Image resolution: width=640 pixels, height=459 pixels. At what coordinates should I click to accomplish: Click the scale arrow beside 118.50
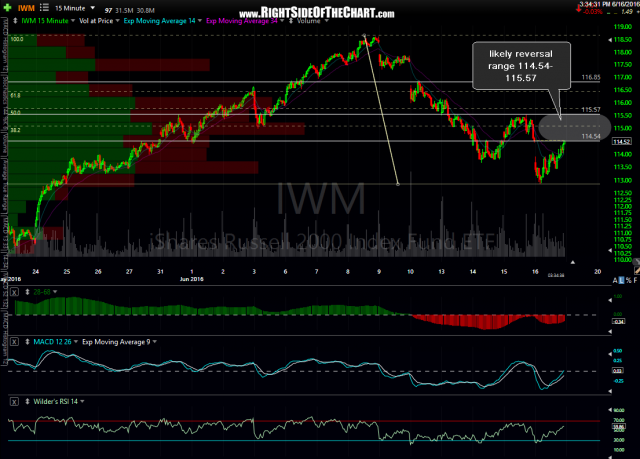coord(610,40)
